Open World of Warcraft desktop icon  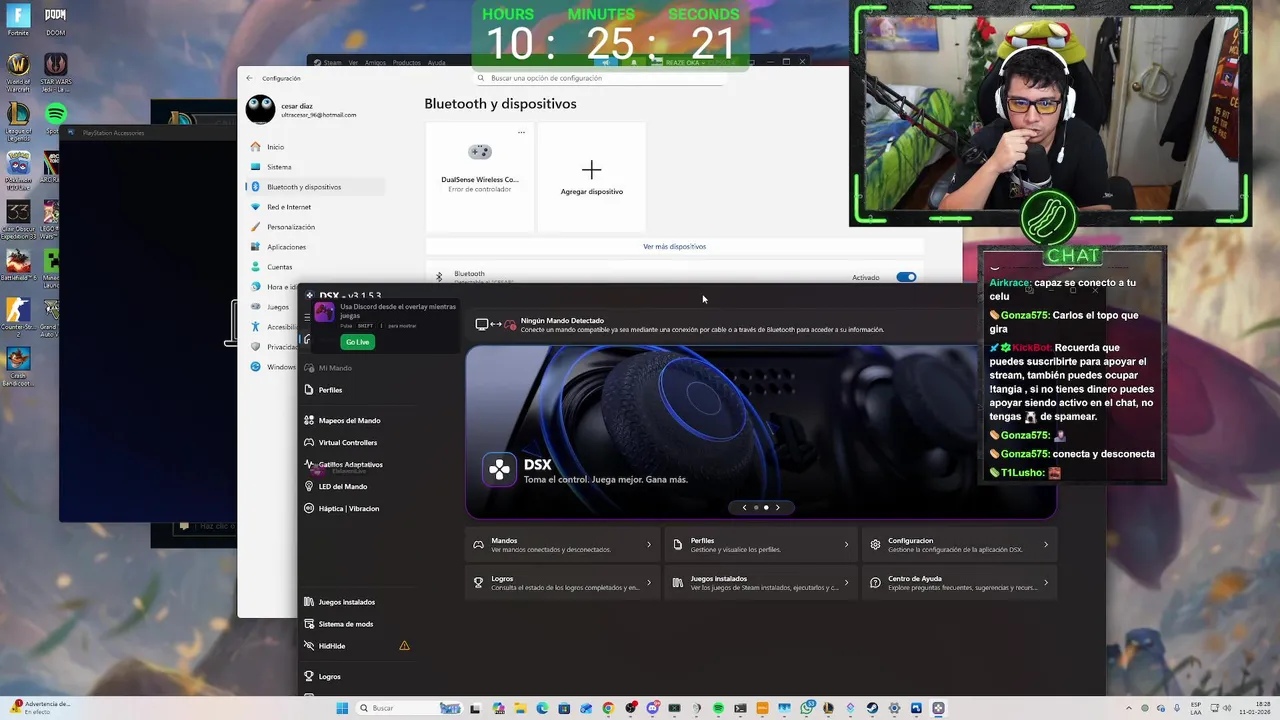pos(18,69)
